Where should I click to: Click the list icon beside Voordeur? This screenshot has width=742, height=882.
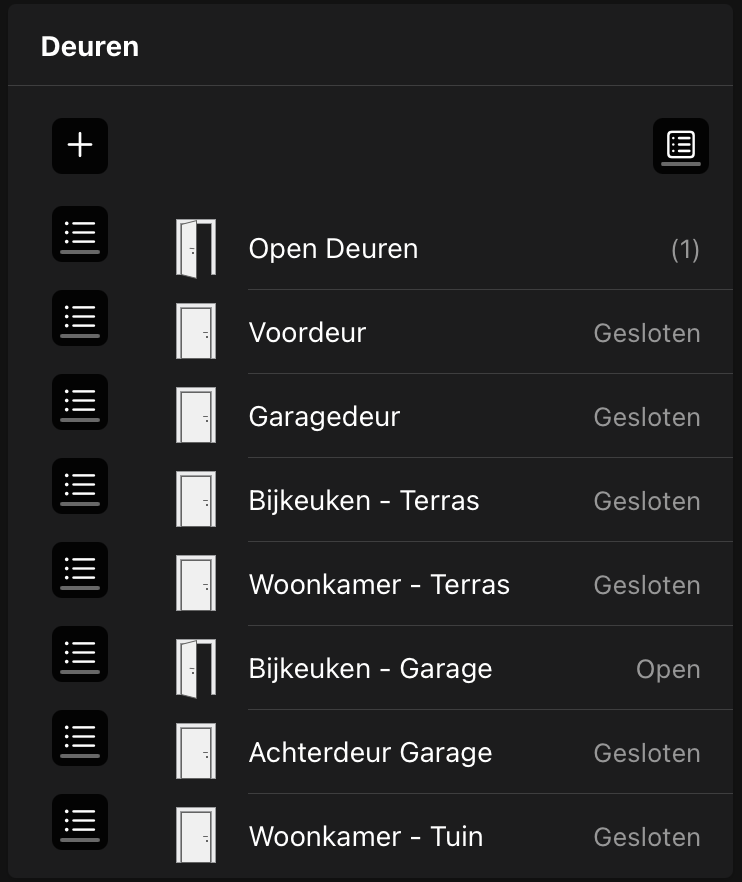pyautogui.click(x=80, y=318)
